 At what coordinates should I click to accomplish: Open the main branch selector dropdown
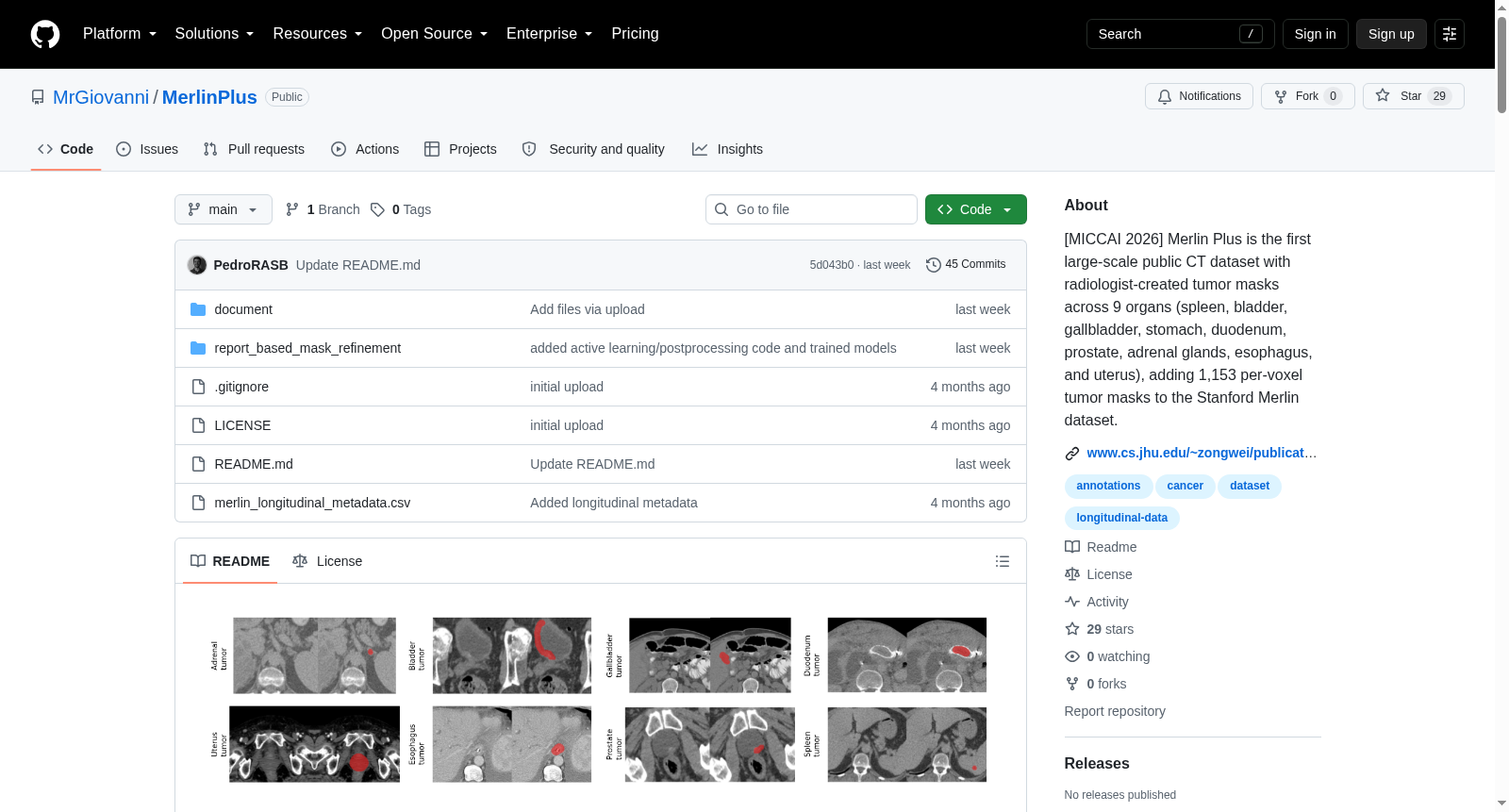(x=224, y=209)
